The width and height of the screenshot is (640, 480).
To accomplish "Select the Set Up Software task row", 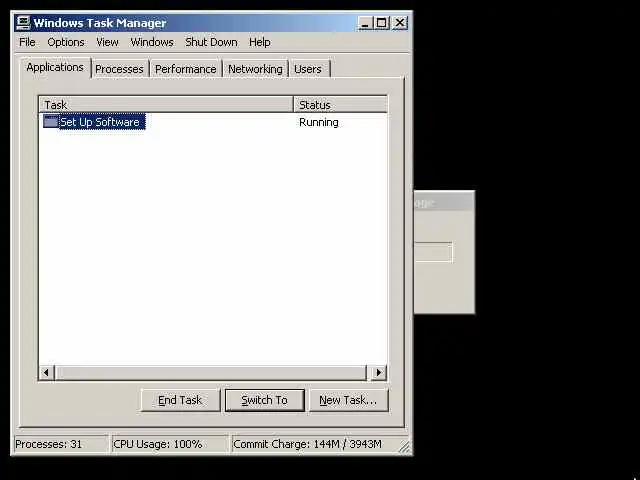I will [213, 122].
